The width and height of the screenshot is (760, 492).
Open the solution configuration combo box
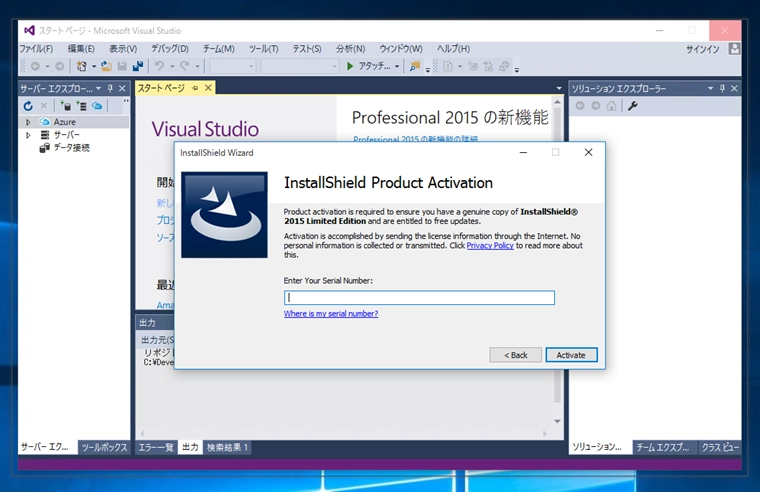coord(233,66)
